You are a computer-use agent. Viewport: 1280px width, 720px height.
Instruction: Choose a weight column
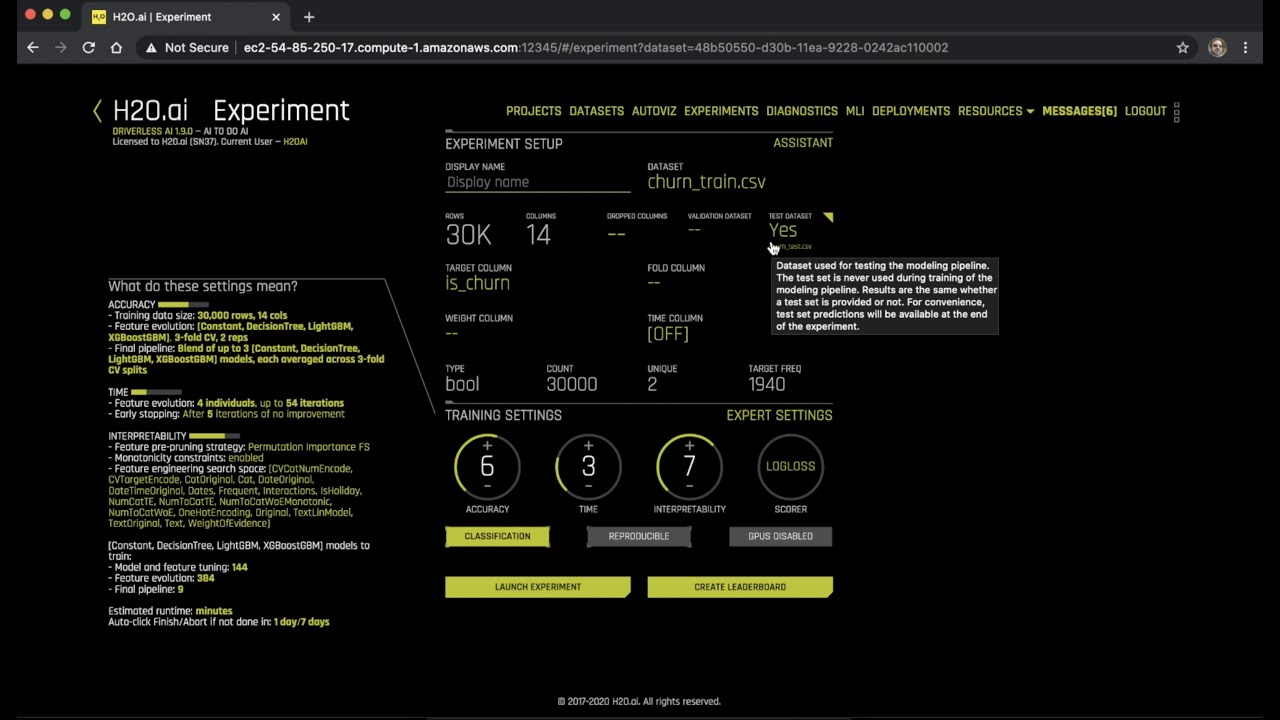coord(452,333)
